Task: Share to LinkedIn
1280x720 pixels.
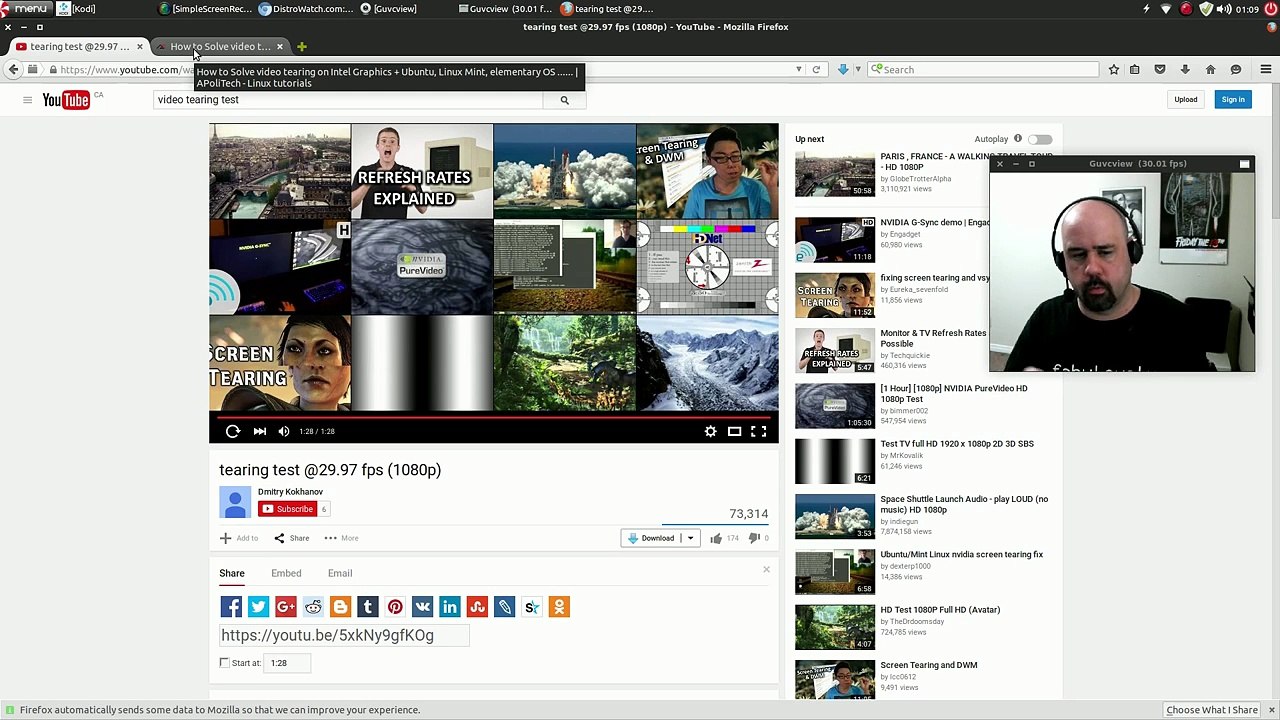Action: click(450, 607)
